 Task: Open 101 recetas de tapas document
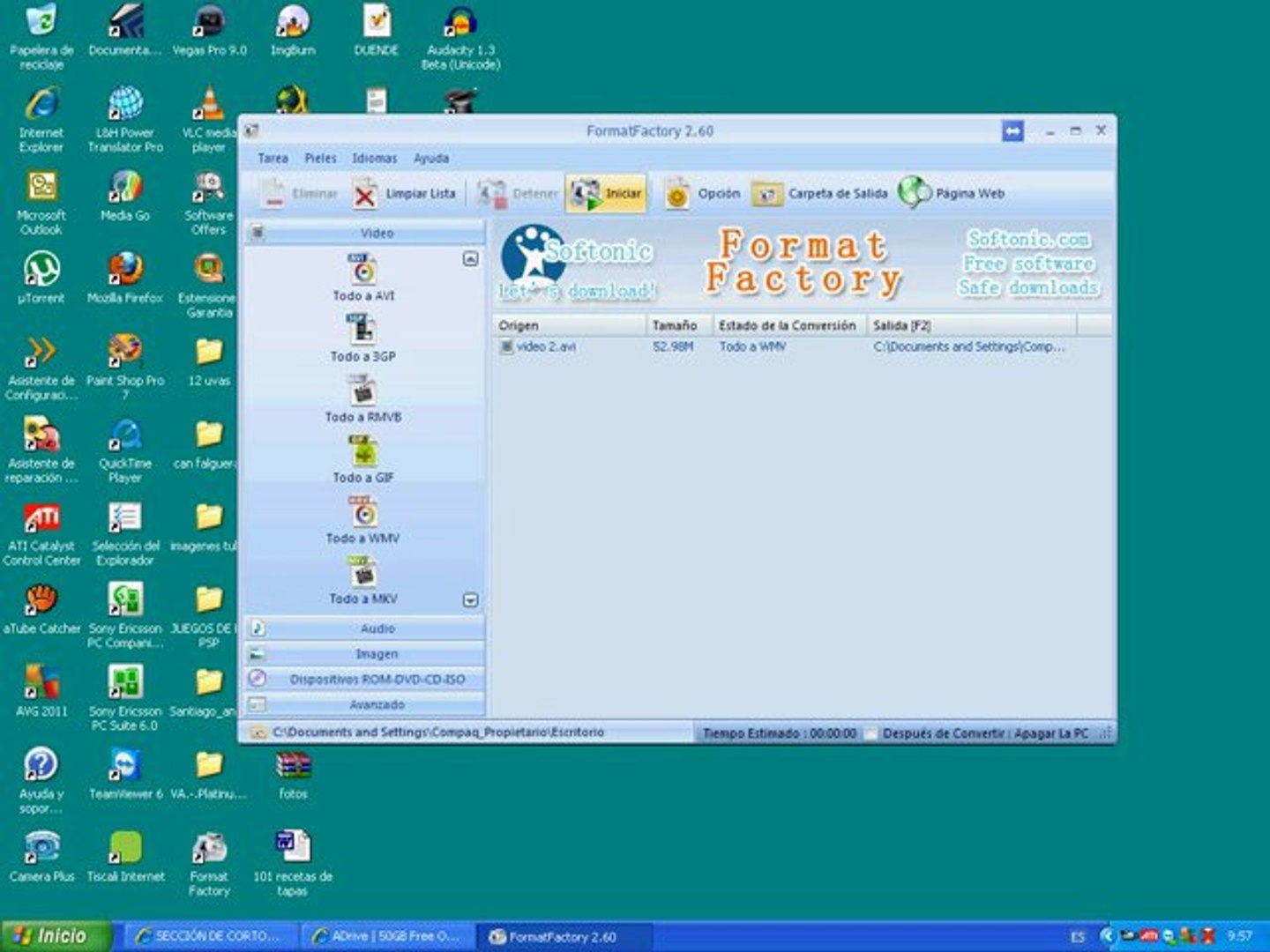[x=293, y=864]
